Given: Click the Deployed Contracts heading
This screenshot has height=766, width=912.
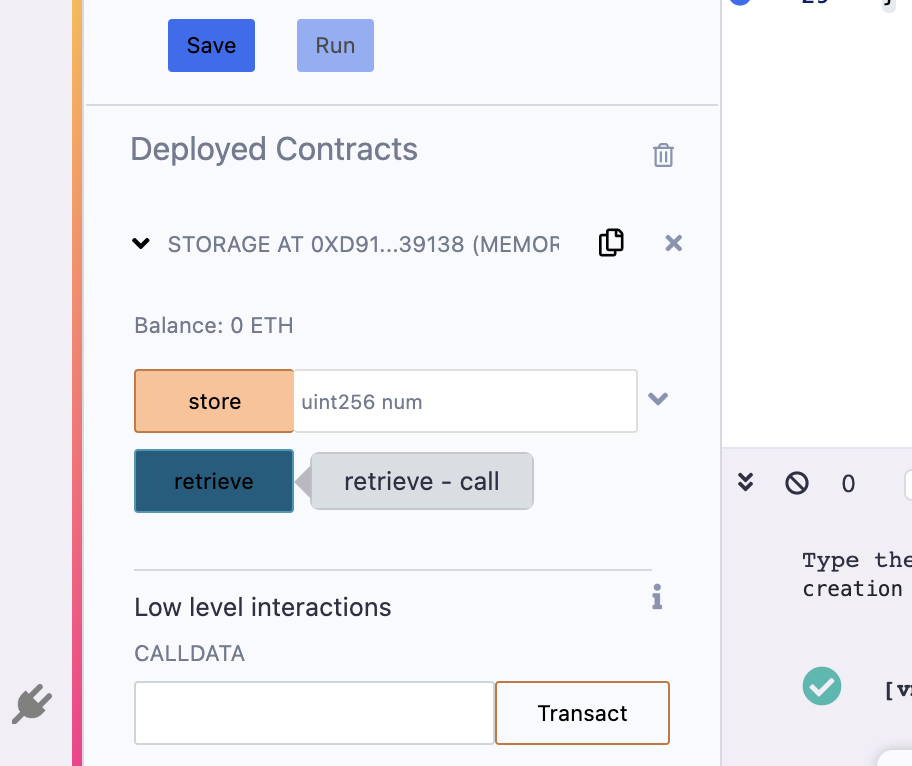Looking at the screenshot, I should pyautogui.click(x=274, y=149).
